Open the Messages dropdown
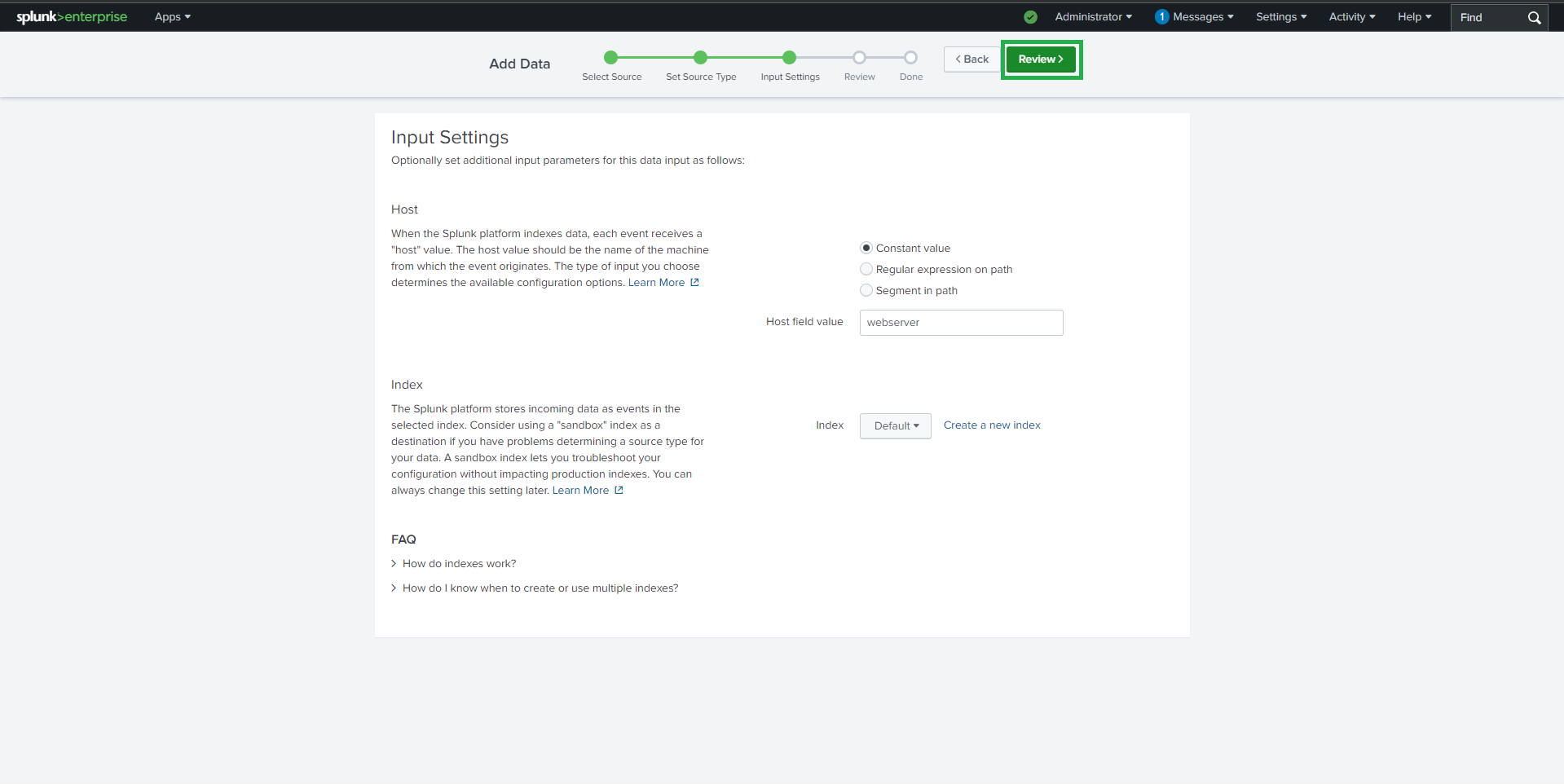The height and width of the screenshot is (784, 1564). [1203, 17]
